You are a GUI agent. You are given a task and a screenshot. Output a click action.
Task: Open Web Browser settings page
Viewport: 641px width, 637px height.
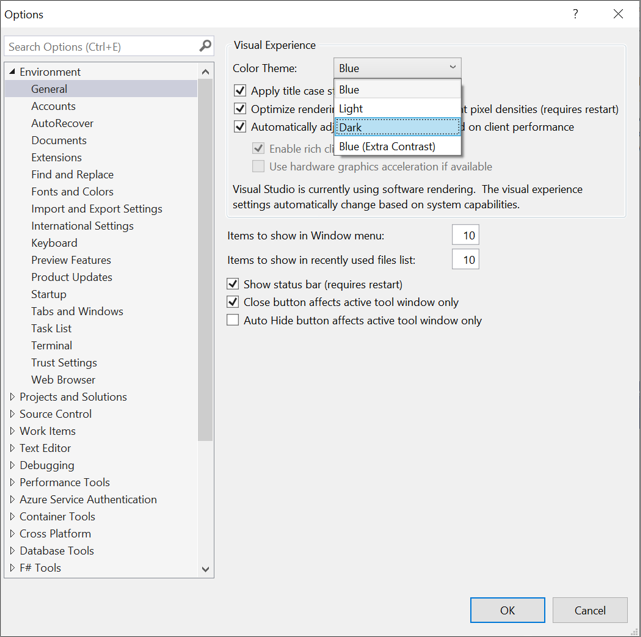(x=63, y=380)
